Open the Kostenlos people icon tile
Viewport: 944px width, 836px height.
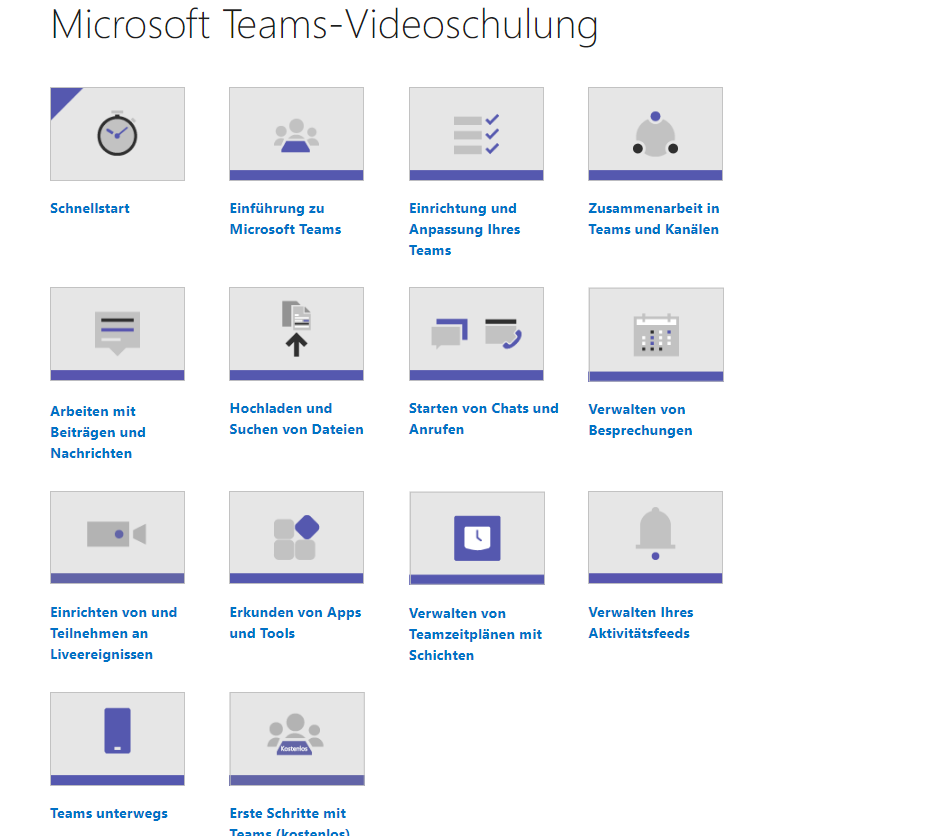pyautogui.click(x=297, y=739)
